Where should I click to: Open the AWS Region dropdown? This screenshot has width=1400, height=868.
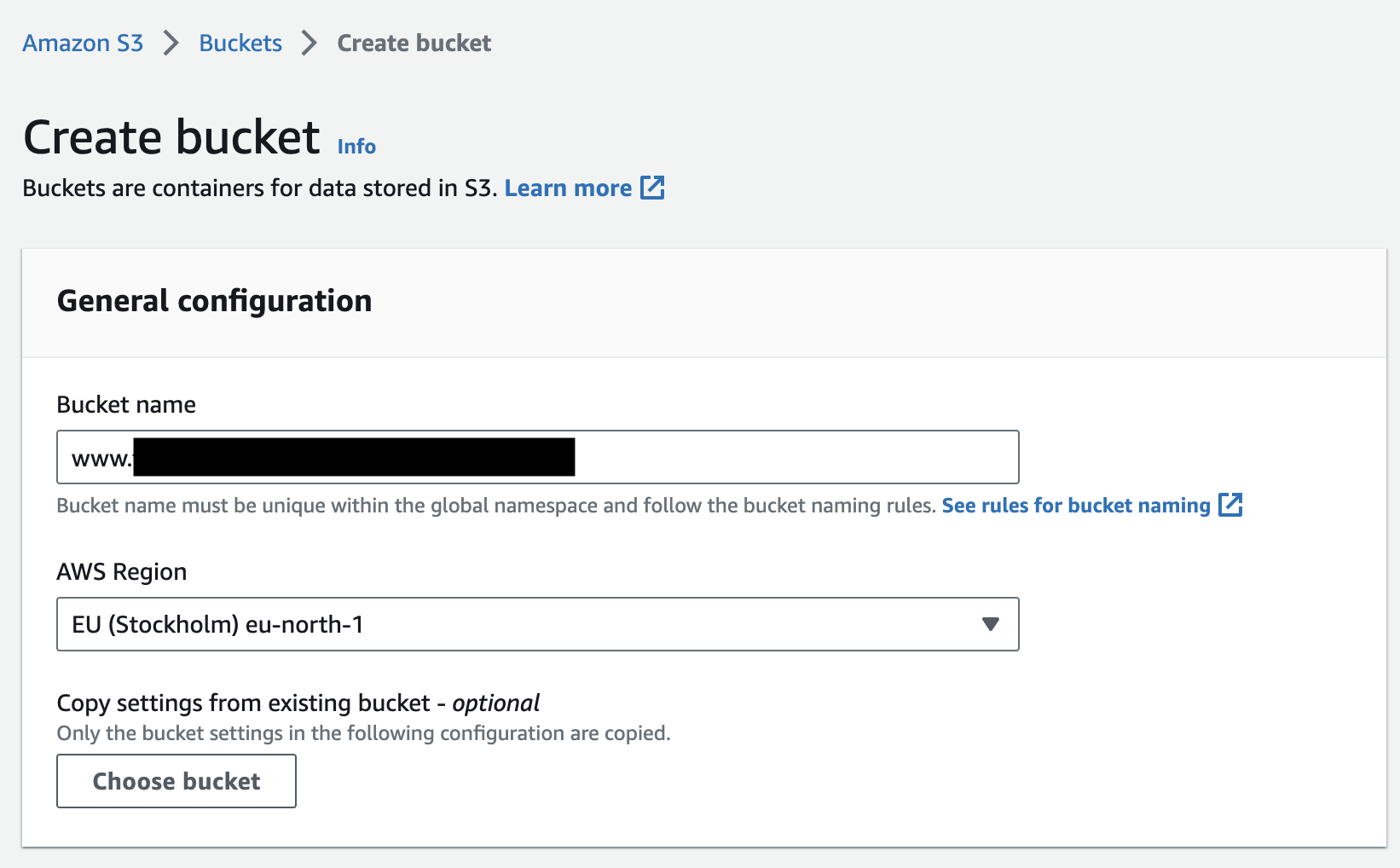[x=538, y=624]
